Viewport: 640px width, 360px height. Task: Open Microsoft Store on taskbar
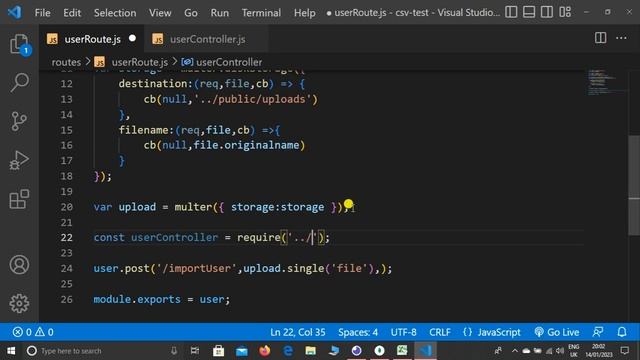[x=219, y=351]
